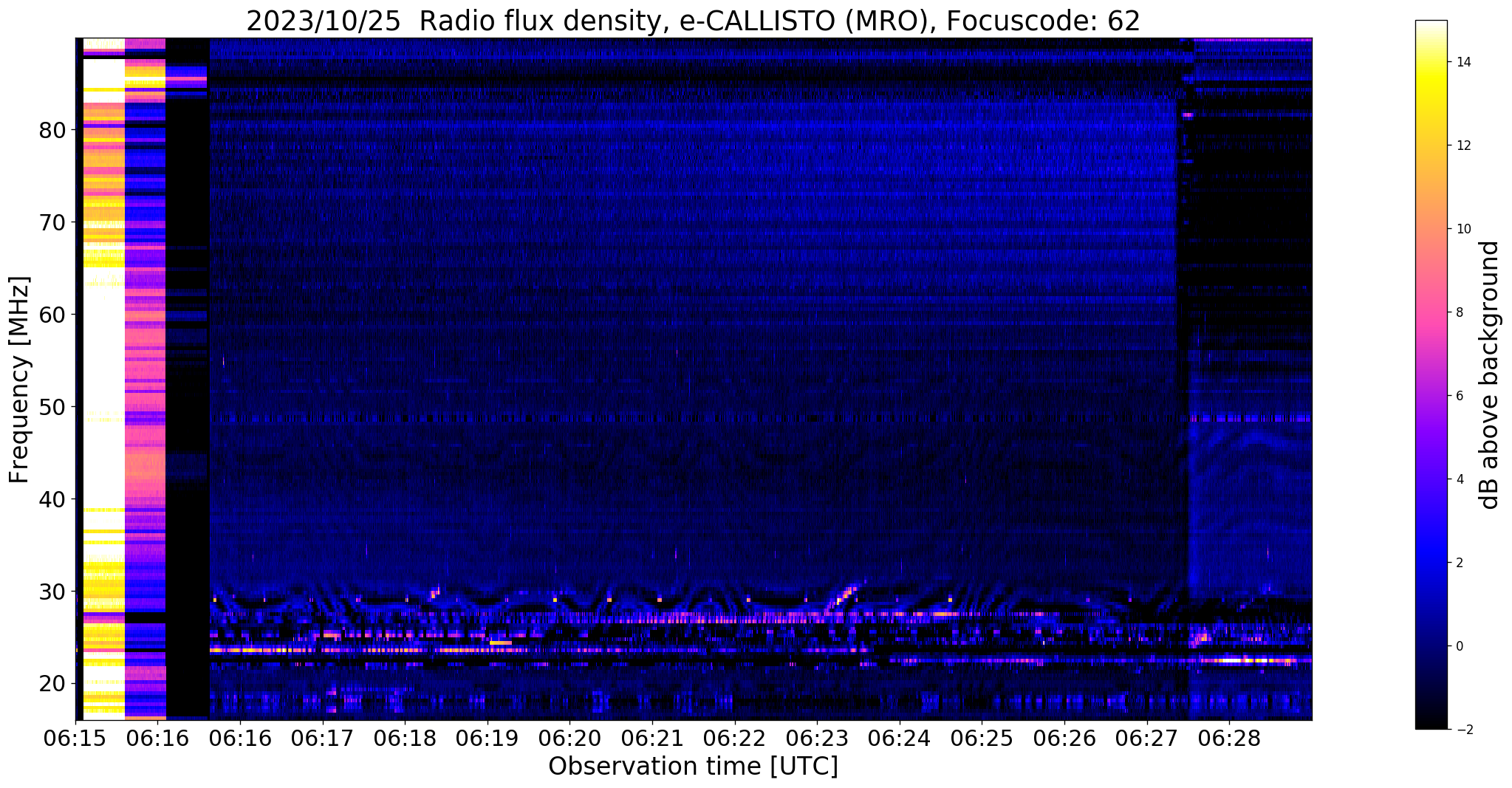Click the 20 MHz frequency tick label

pyautogui.click(x=52, y=684)
